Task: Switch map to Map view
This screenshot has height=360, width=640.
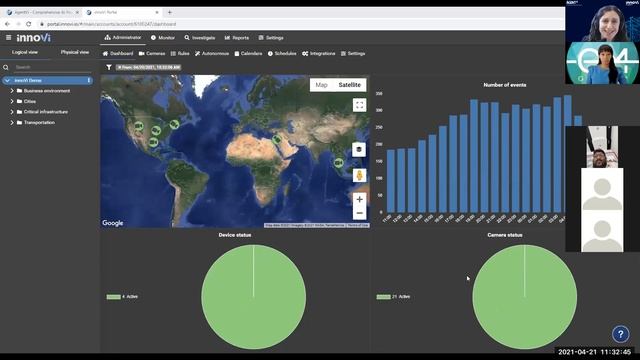Action: (321, 84)
